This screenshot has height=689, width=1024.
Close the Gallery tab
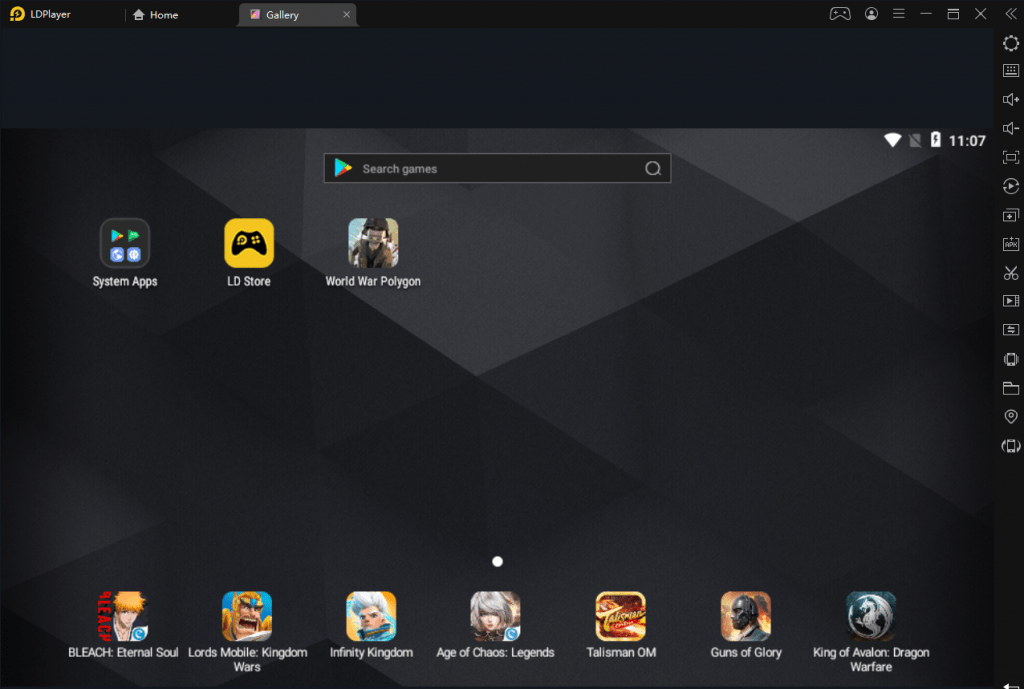pos(346,14)
